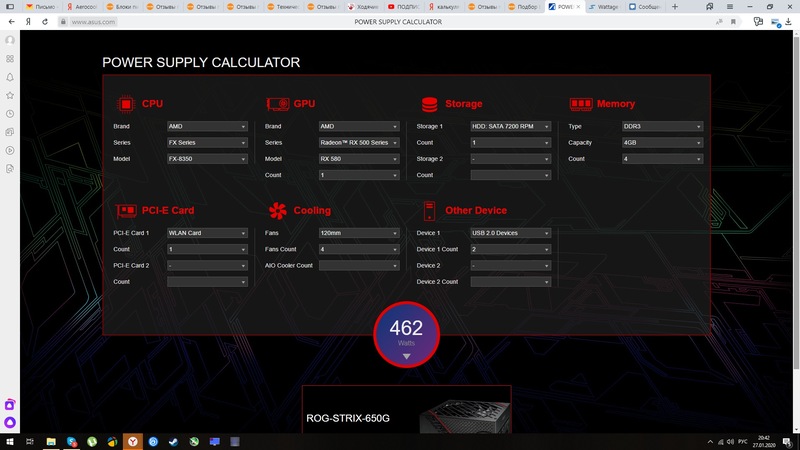Open PCI-E Card 1 dropdown WLAN Card
The width and height of the screenshot is (800, 450).
coord(207,233)
